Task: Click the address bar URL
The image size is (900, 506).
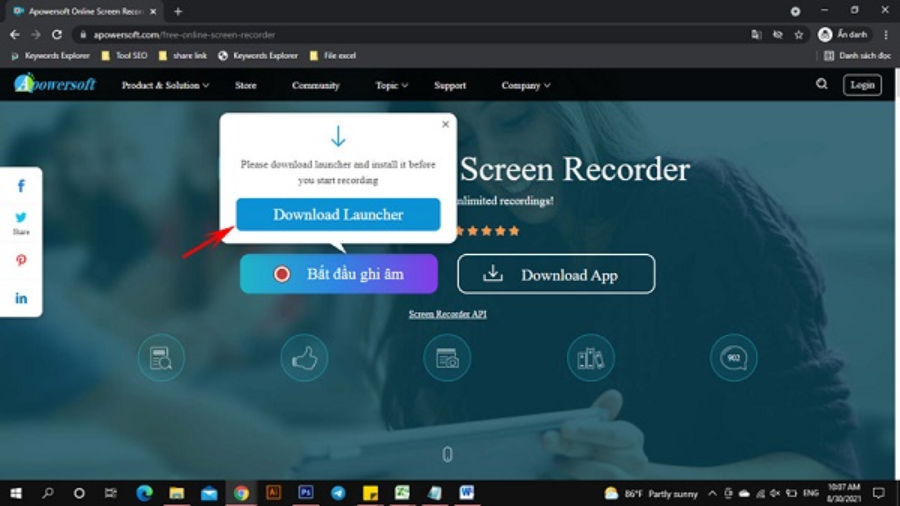Action: (184, 35)
